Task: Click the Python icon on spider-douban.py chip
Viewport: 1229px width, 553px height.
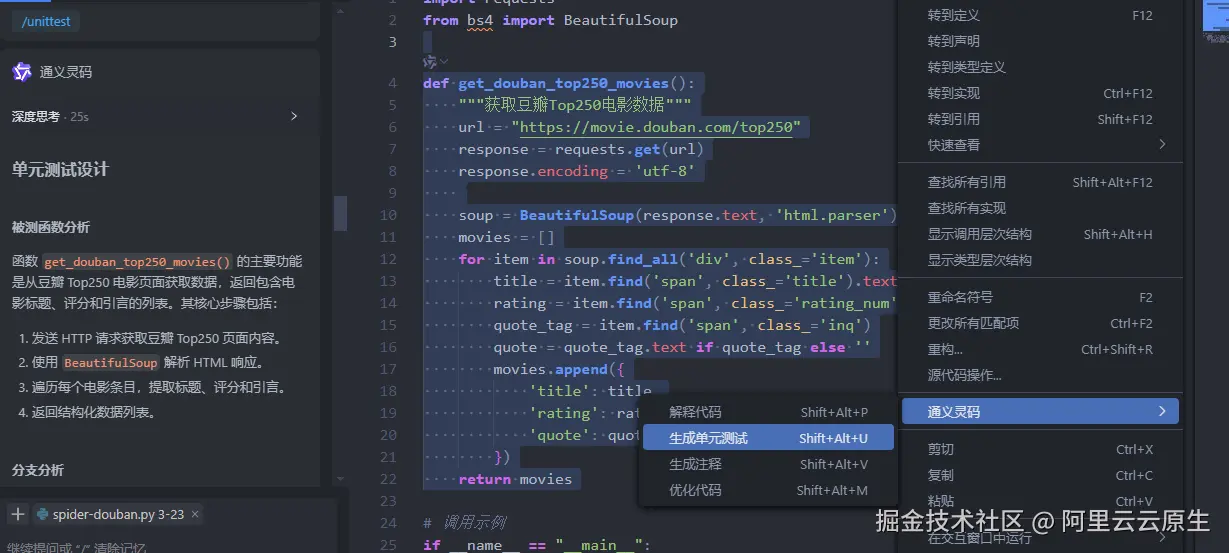Action: coord(42,514)
